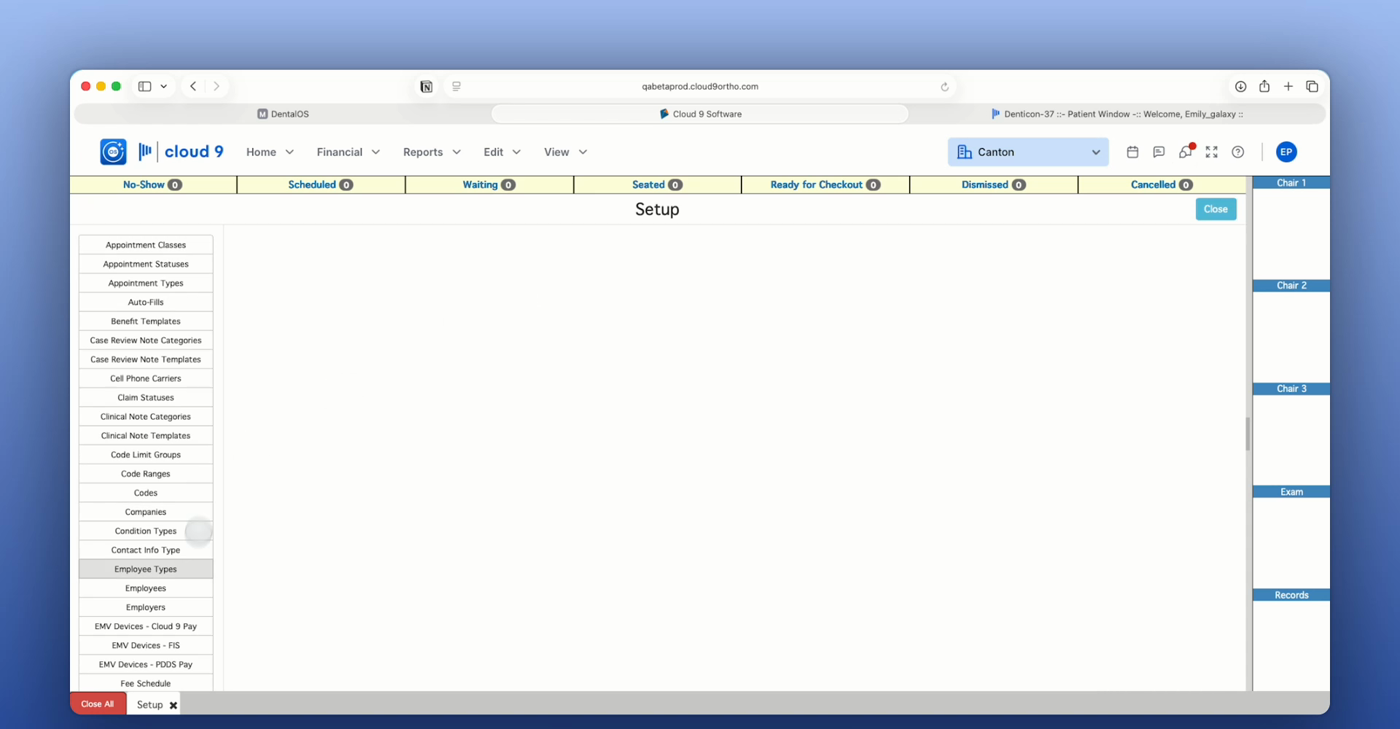Expand the Home menu

[x=270, y=152]
